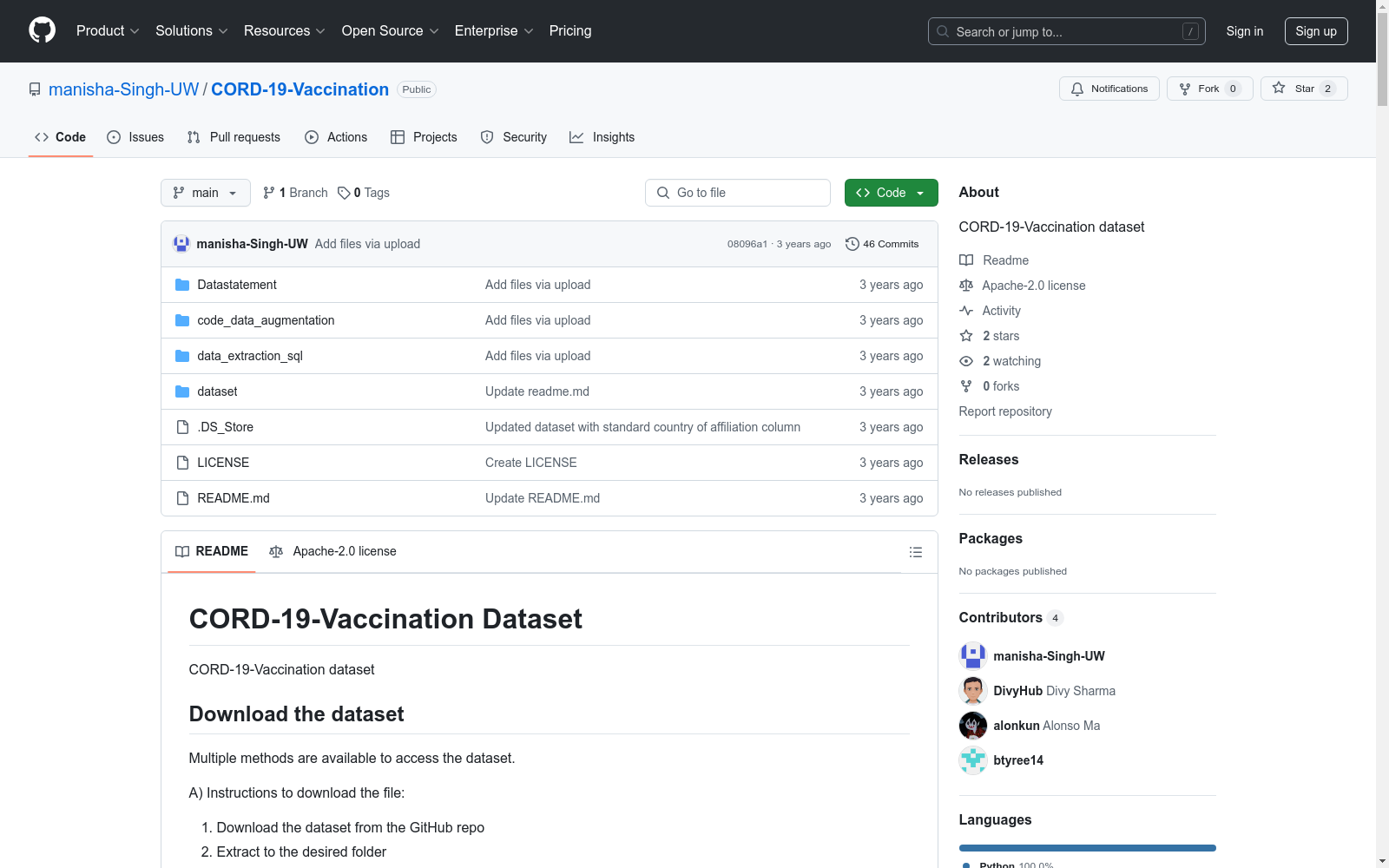Click the tag icon beside 0 Tags
This screenshot has height=868, width=1389.
point(344,193)
